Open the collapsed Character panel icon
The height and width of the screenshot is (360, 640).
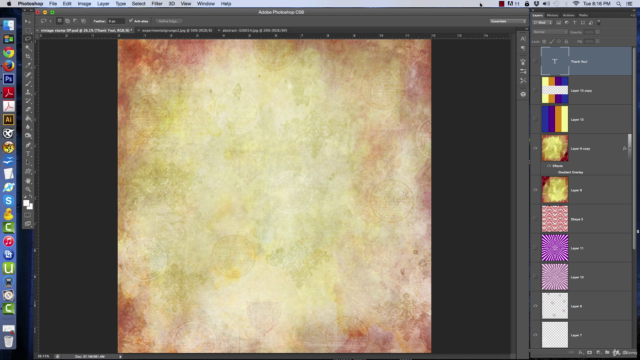coord(523,39)
